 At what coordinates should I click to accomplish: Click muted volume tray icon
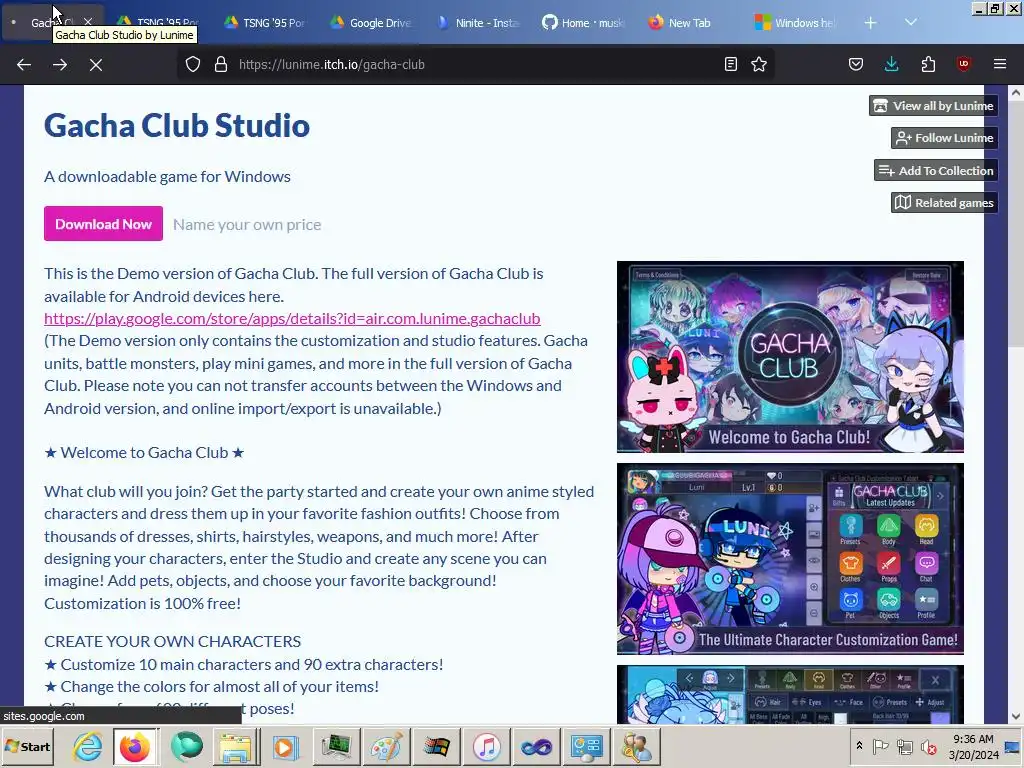click(x=928, y=746)
